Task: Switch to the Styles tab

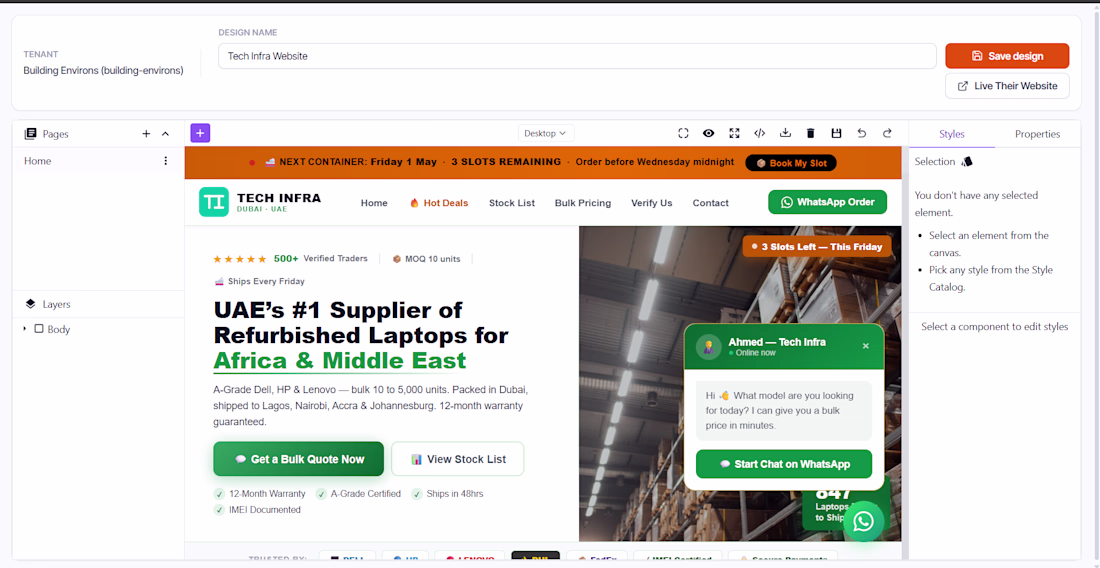Action: 952,134
